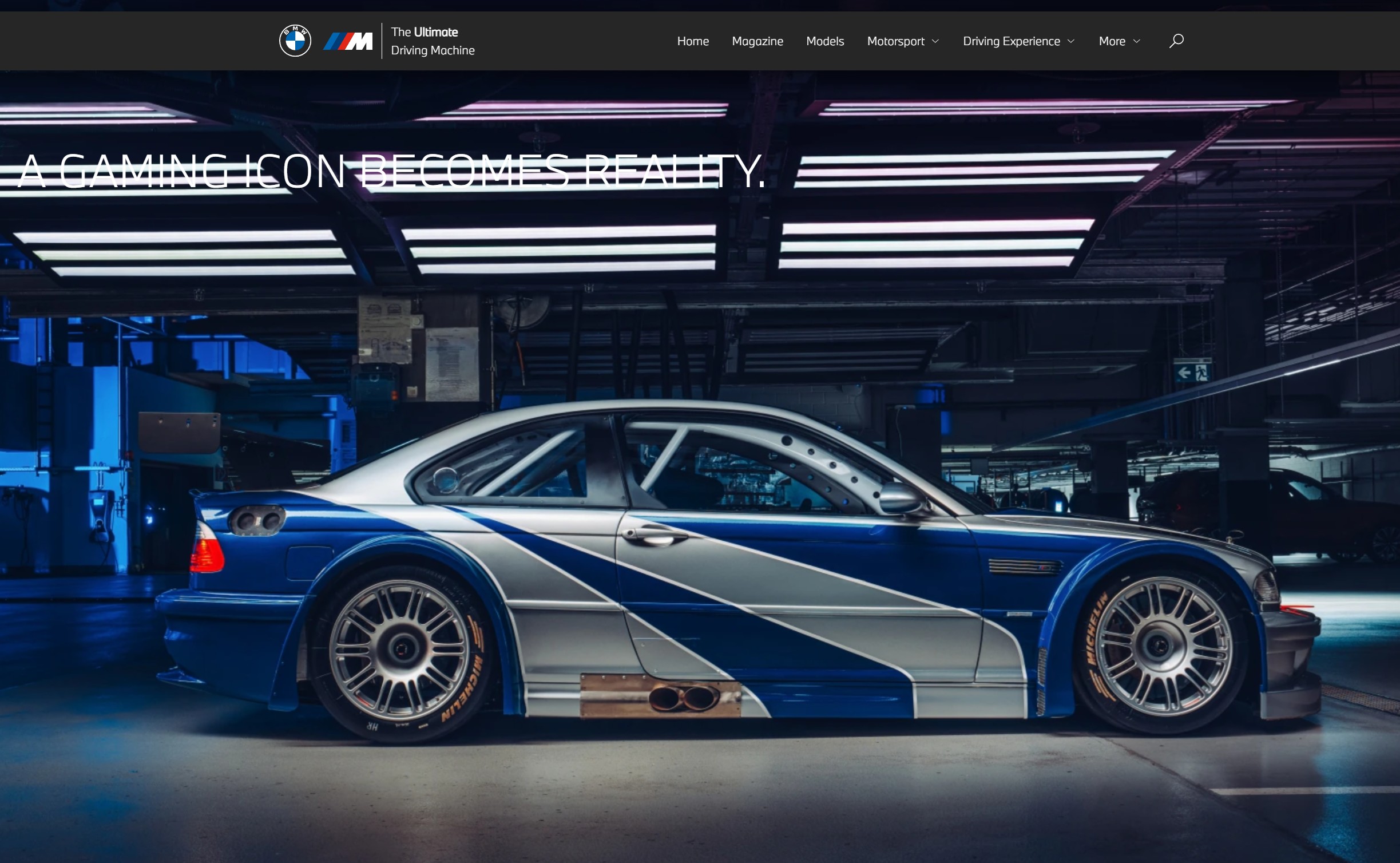The width and height of the screenshot is (1400, 863).
Task: Click the Motorsport menu label
Action: pyautogui.click(x=895, y=41)
